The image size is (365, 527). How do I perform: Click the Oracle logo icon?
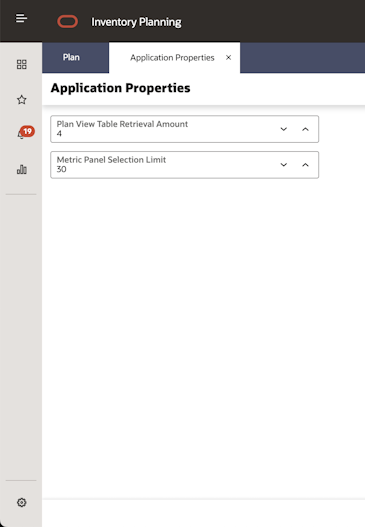point(68,22)
